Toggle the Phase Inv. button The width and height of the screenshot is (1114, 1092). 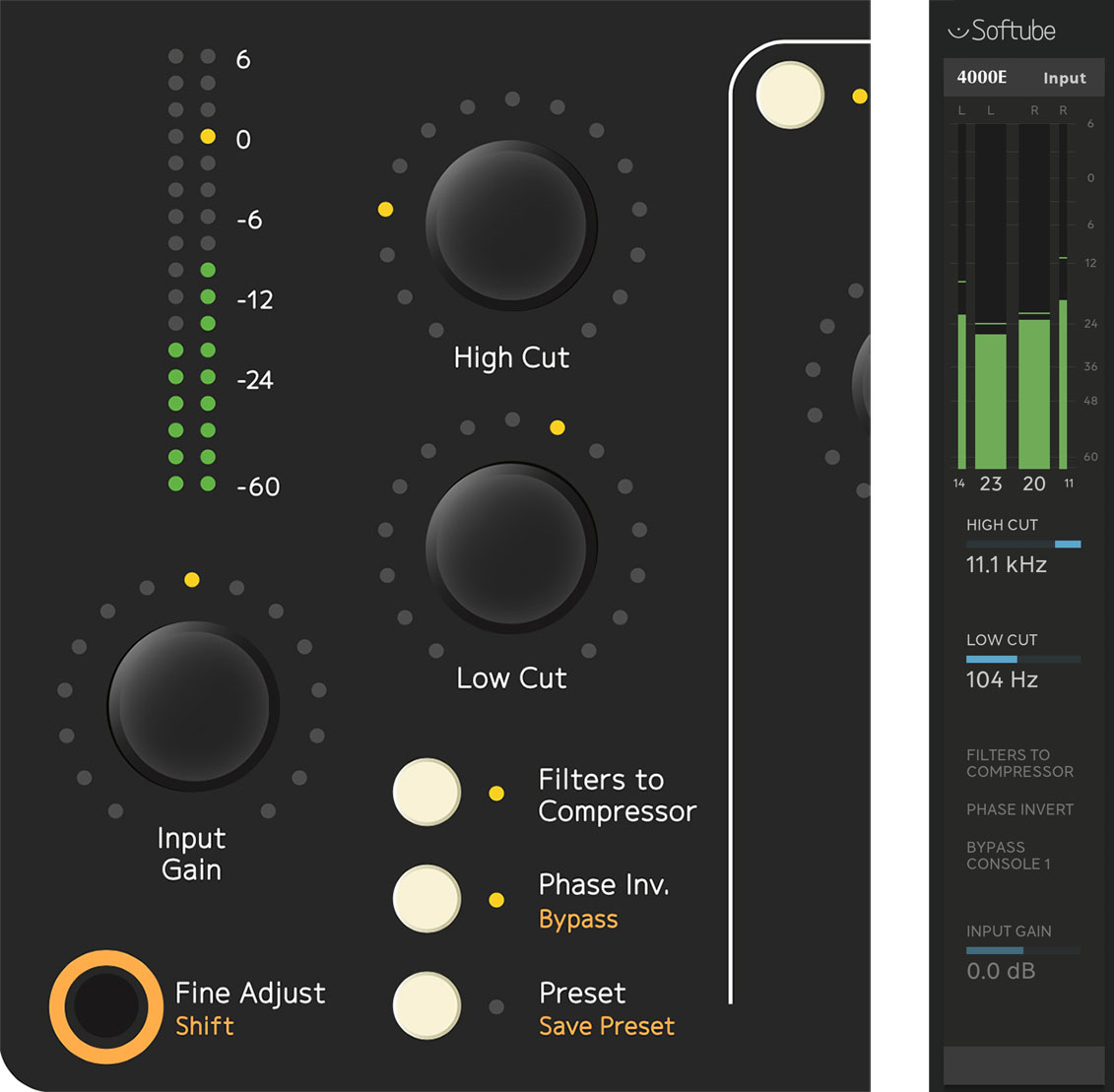tap(426, 899)
